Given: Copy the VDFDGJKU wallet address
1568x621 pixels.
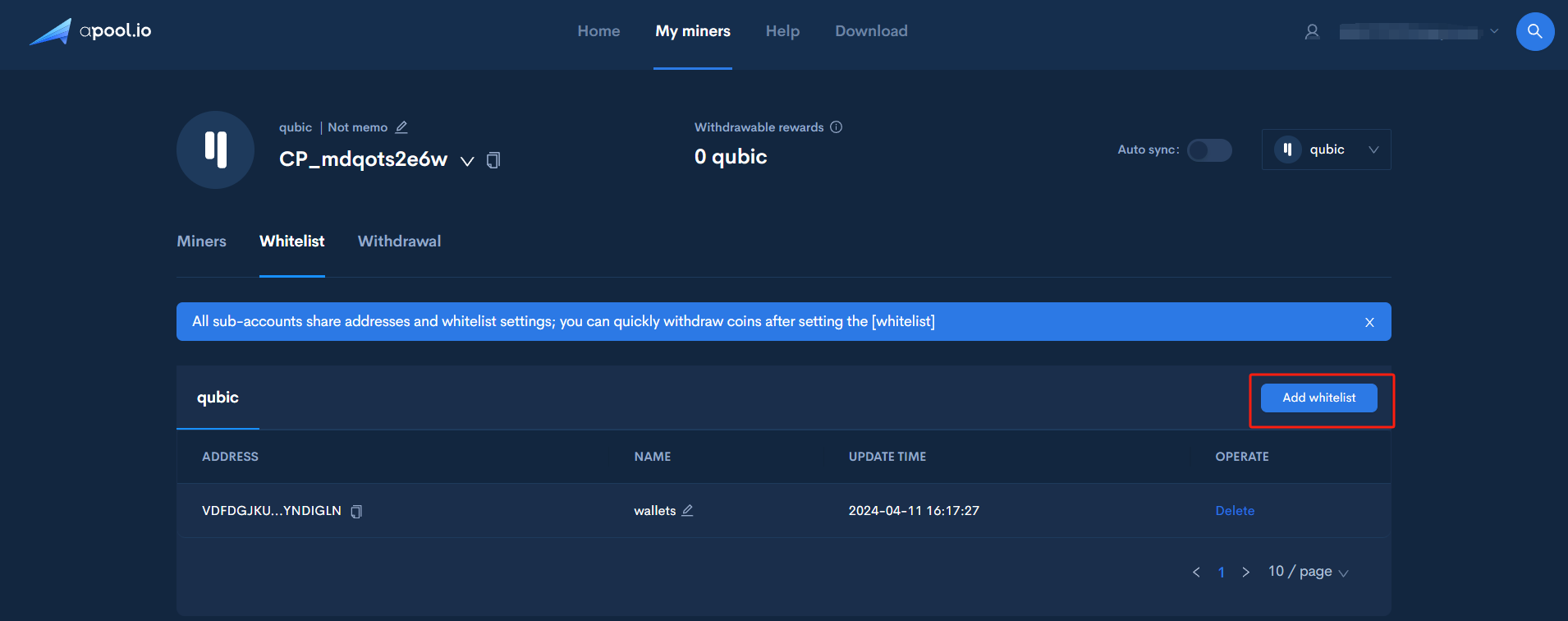Looking at the screenshot, I should click(x=356, y=512).
